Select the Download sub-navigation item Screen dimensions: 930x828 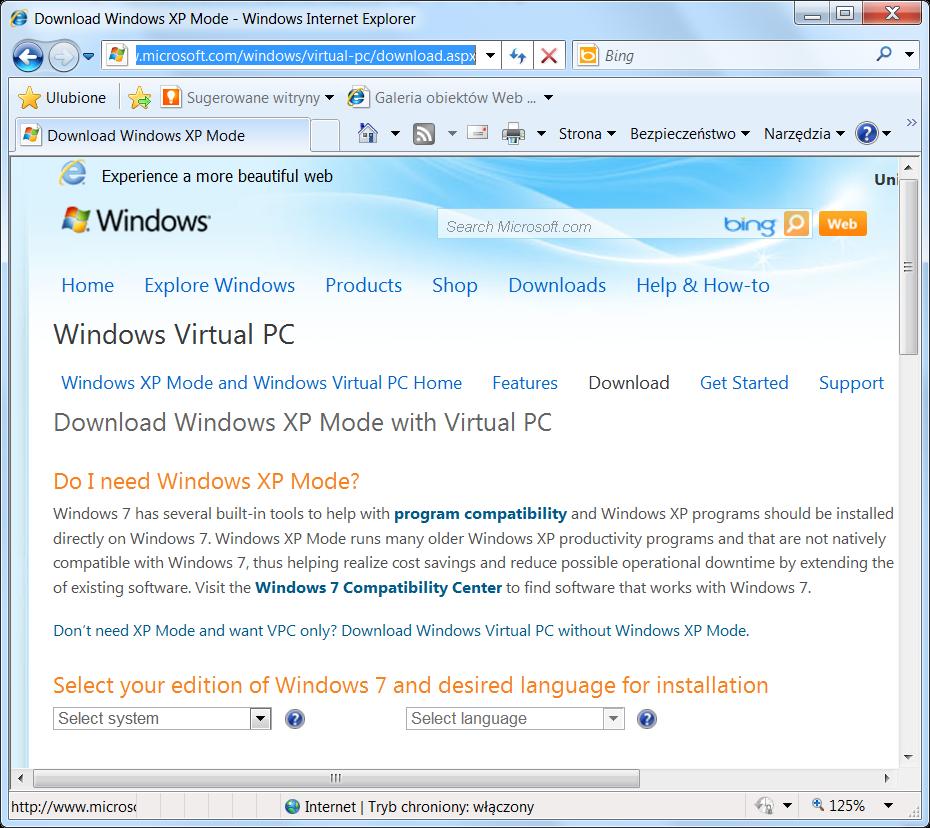click(x=629, y=383)
